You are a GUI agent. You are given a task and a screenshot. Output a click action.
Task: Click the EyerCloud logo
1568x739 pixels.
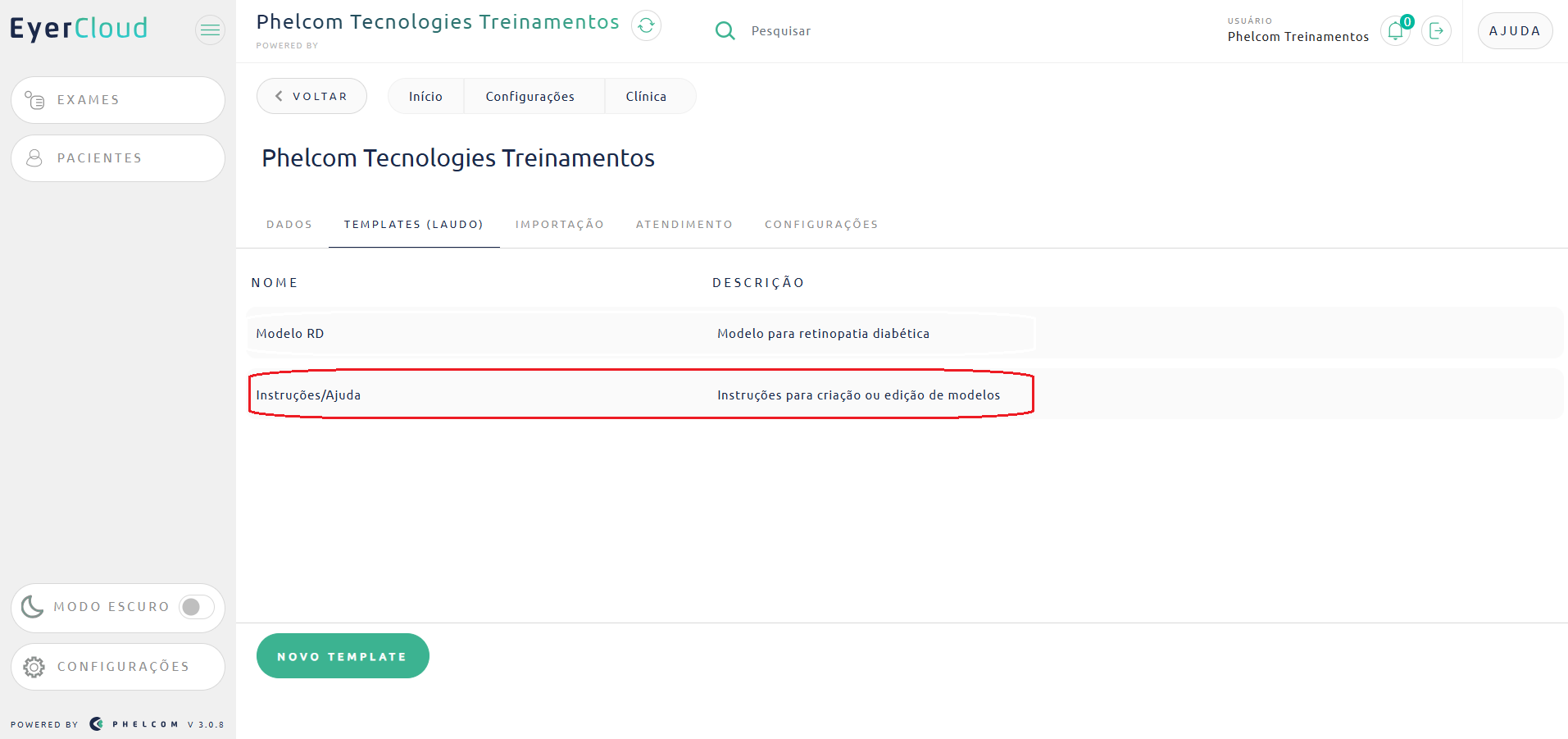pos(79,29)
